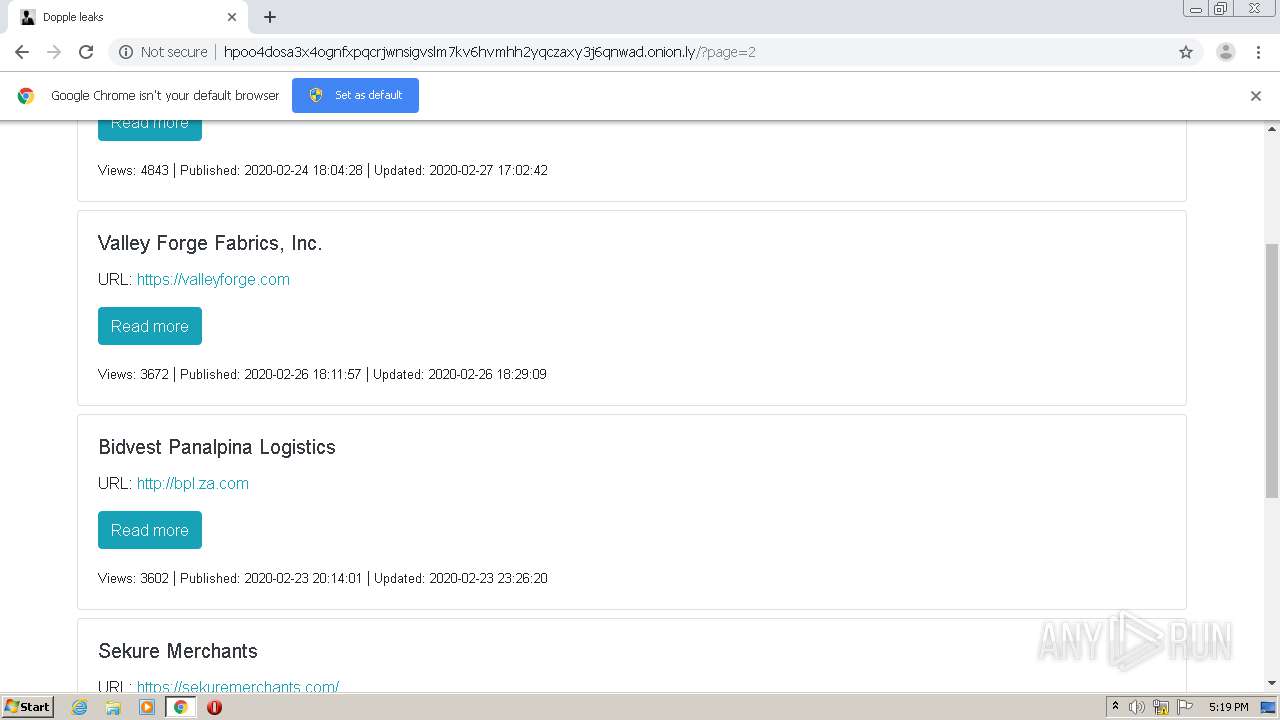
Task: Click the partially hidden top Read more button
Action: pyautogui.click(x=150, y=130)
